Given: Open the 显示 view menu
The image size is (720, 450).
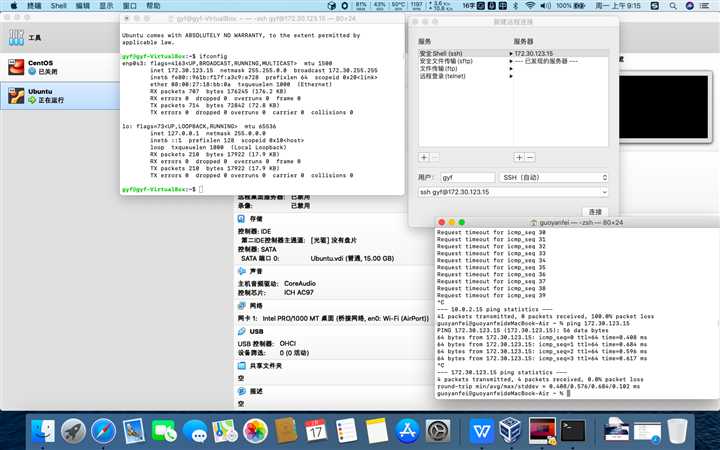Looking at the screenshot, I should click(107, 6).
